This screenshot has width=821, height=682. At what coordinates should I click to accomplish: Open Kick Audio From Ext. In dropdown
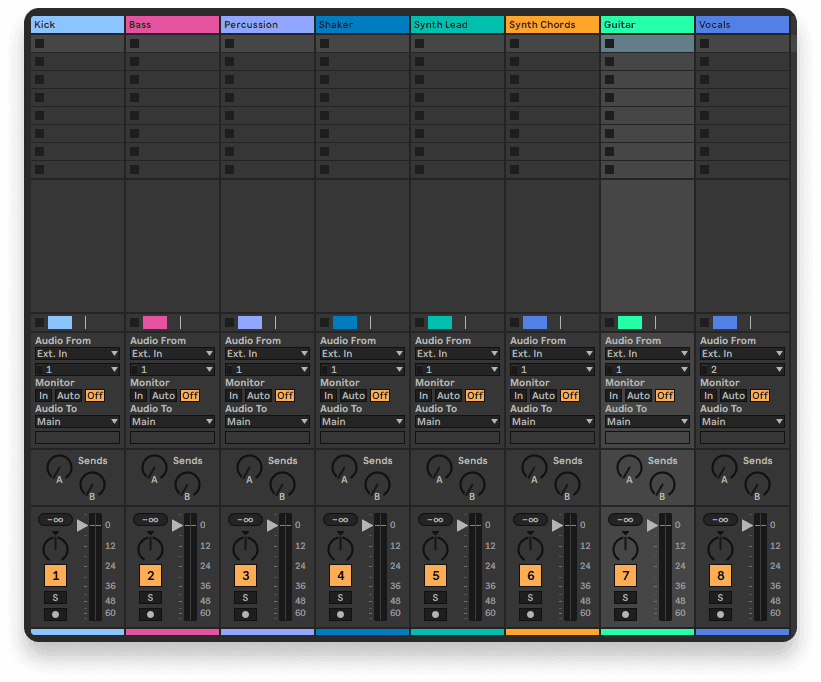[77, 354]
